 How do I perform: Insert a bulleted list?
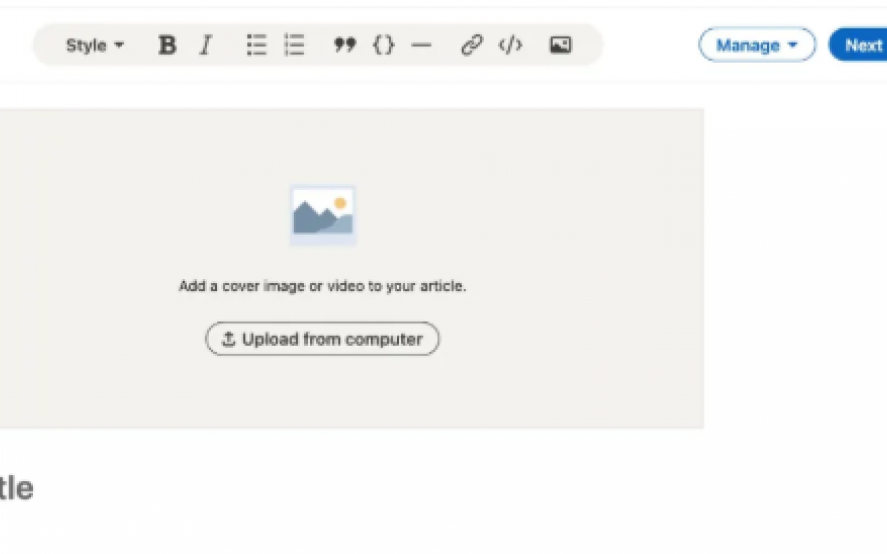pyautogui.click(x=257, y=45)
